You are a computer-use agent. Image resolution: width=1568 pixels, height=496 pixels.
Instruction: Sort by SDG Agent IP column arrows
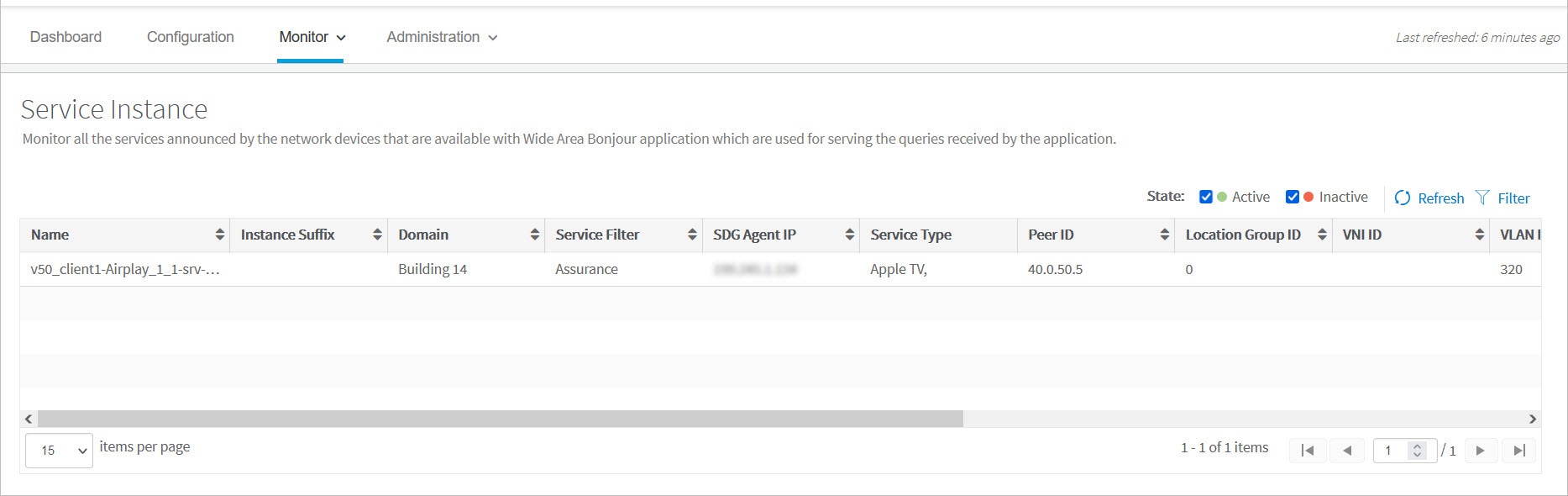[850, 235]
